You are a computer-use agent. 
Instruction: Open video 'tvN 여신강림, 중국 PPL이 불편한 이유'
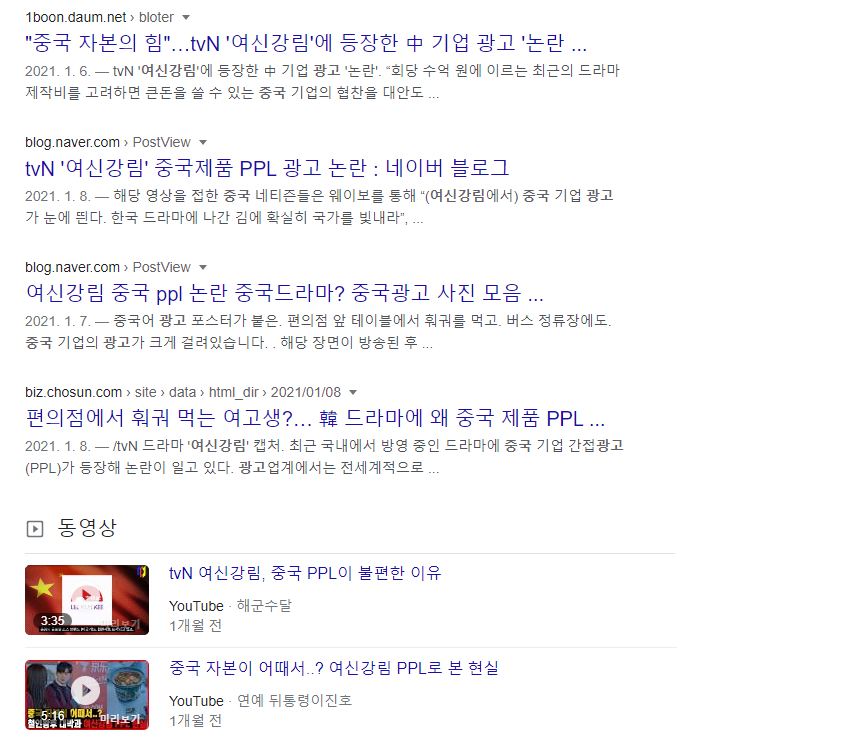click(305, 573)
